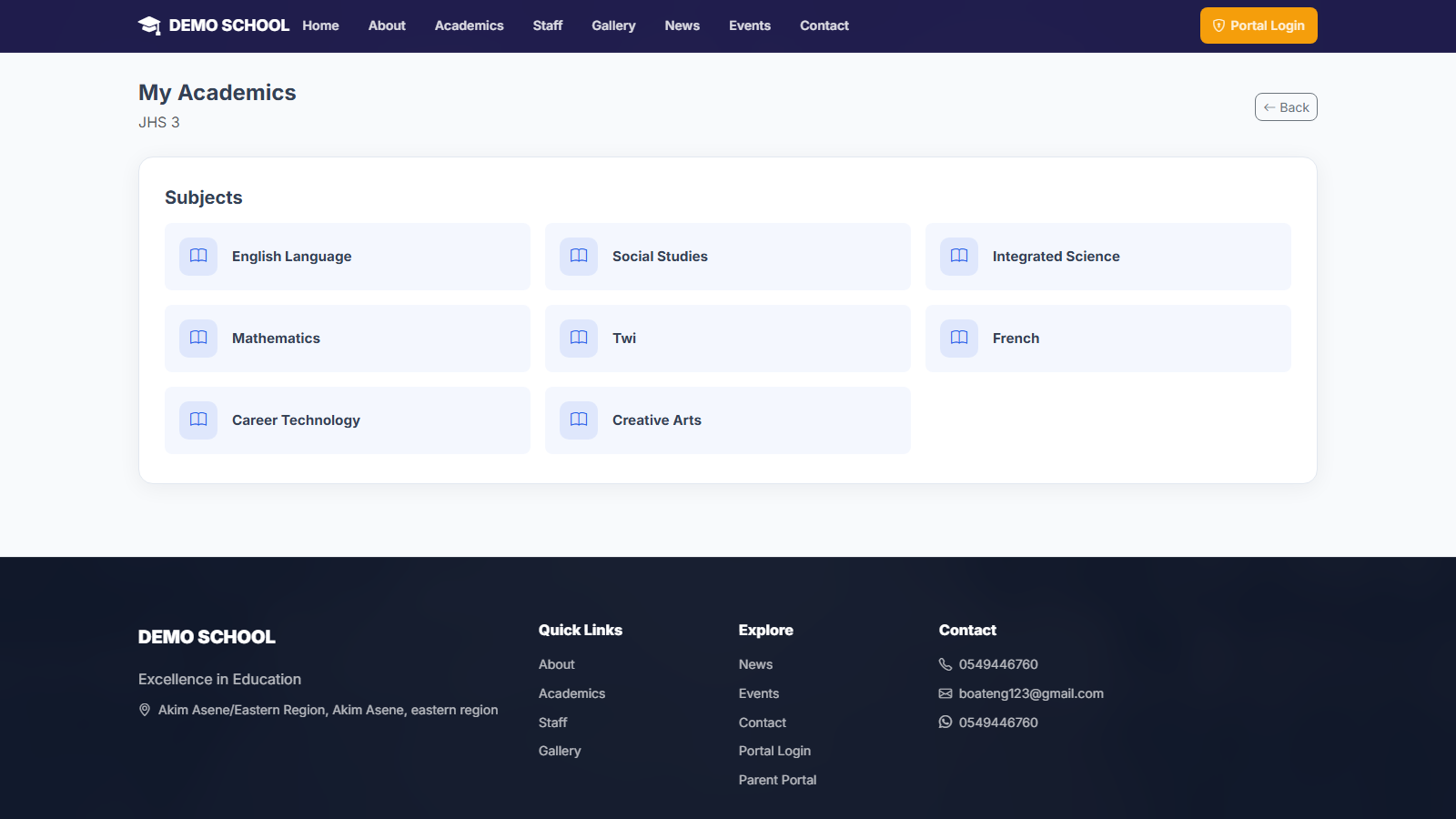Screen dimensions: 1456x819
Task: Click the book icon beside Creative Arts
Action: pyautogui.click(x=579, y=420)
